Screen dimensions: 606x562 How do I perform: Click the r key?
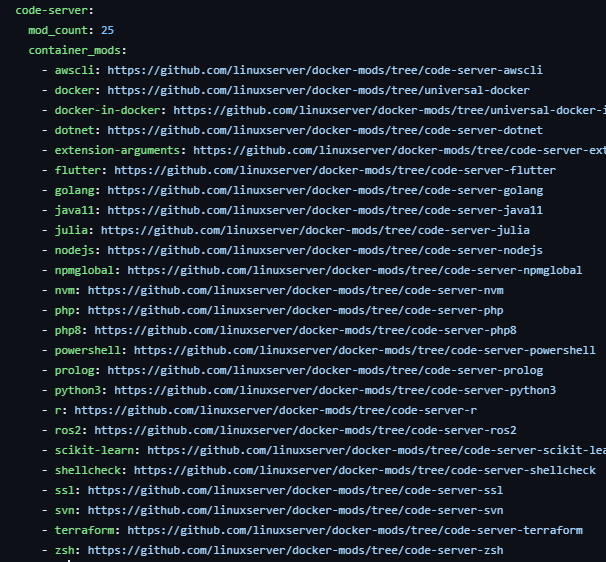click(x=58, y=410)
